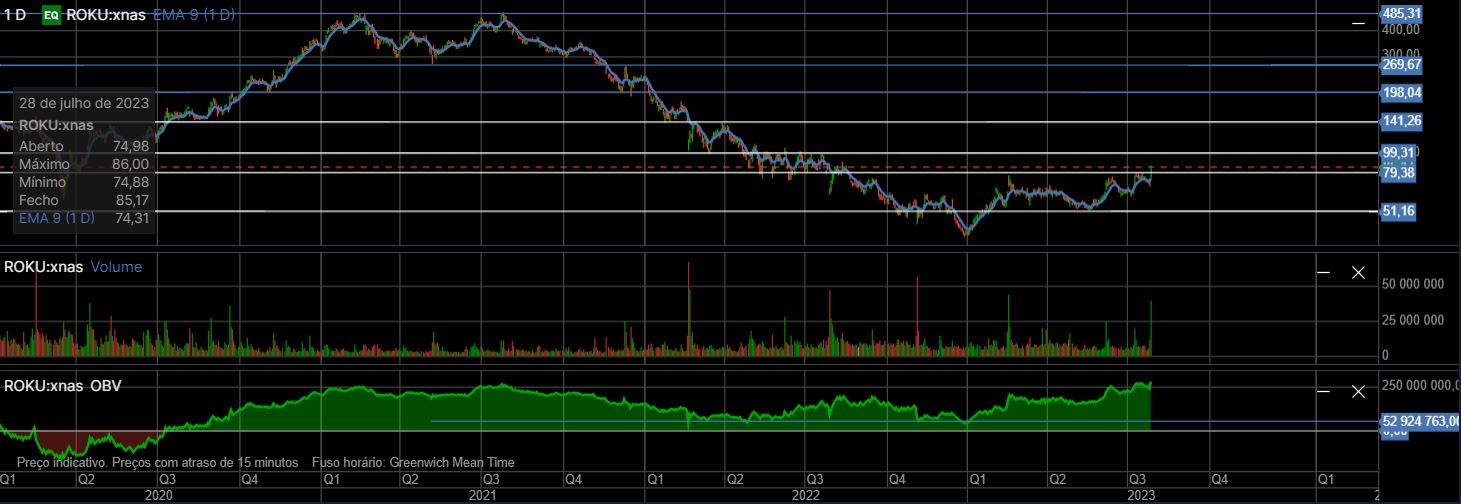Select the EMA 9 (1 D) indicator label in header
The width and height of the screenshot is (1461, 504).
coord(194,15)
